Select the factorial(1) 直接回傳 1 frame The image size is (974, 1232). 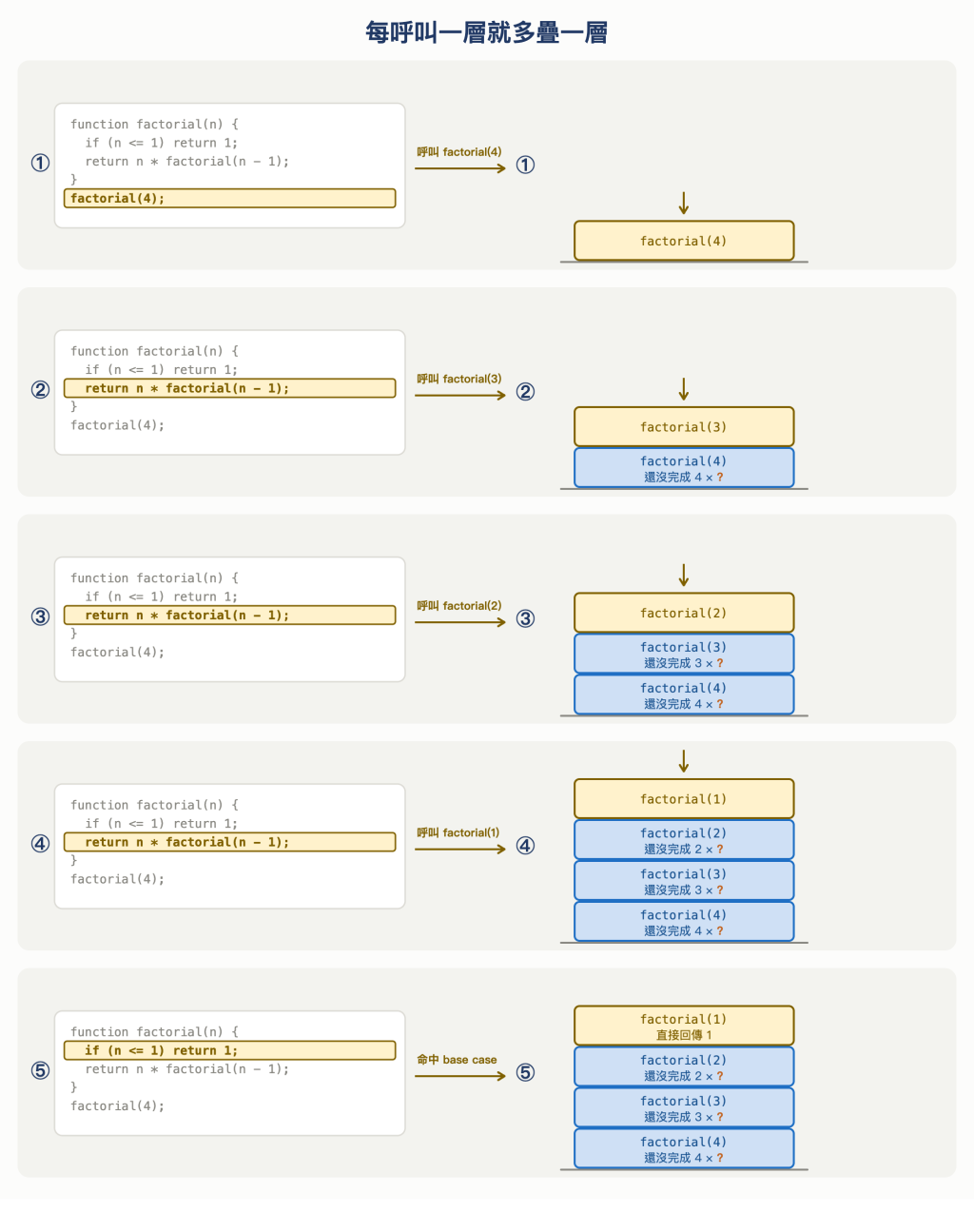tap(684, 1026)
